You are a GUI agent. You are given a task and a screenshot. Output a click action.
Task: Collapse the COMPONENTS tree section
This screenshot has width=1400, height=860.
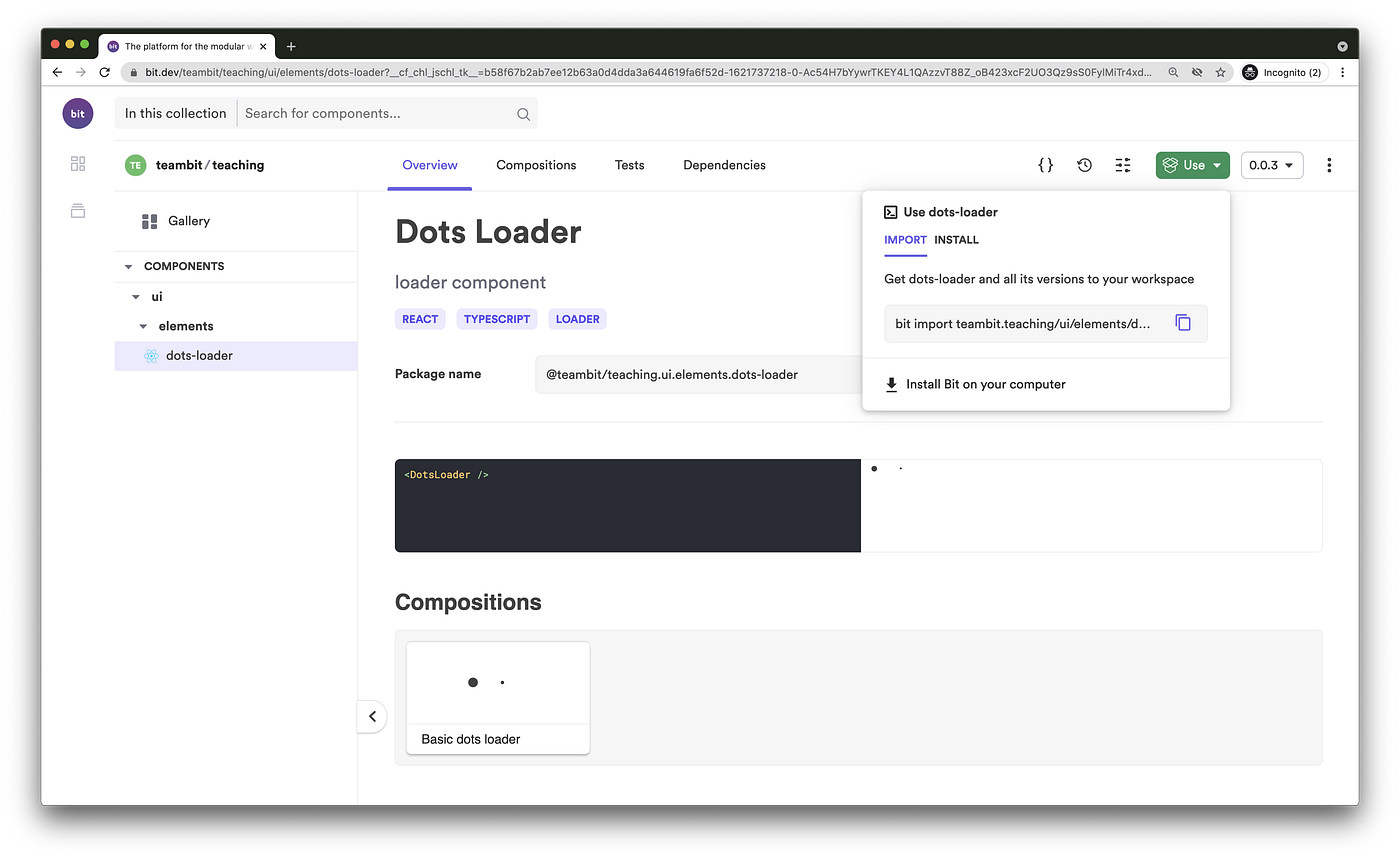(x=127, y=266)
